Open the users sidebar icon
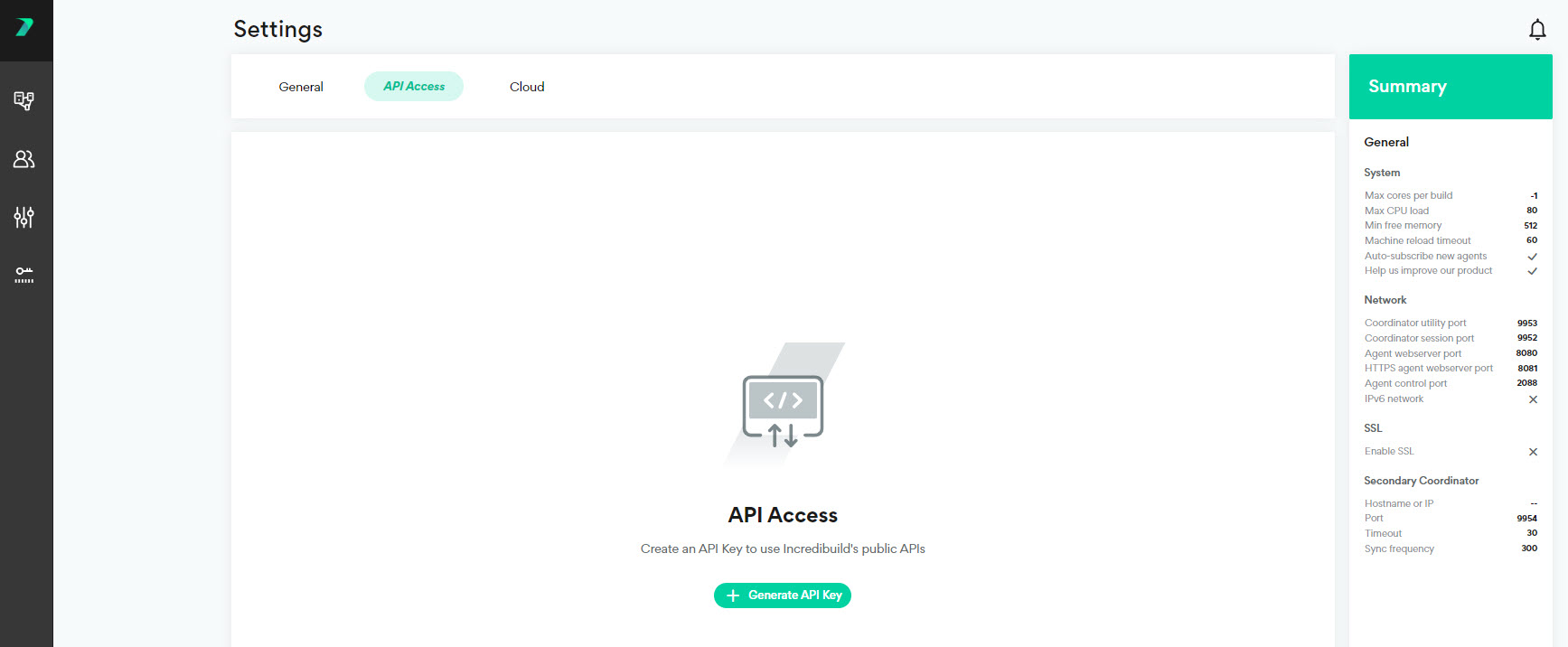 click(24, 159)
